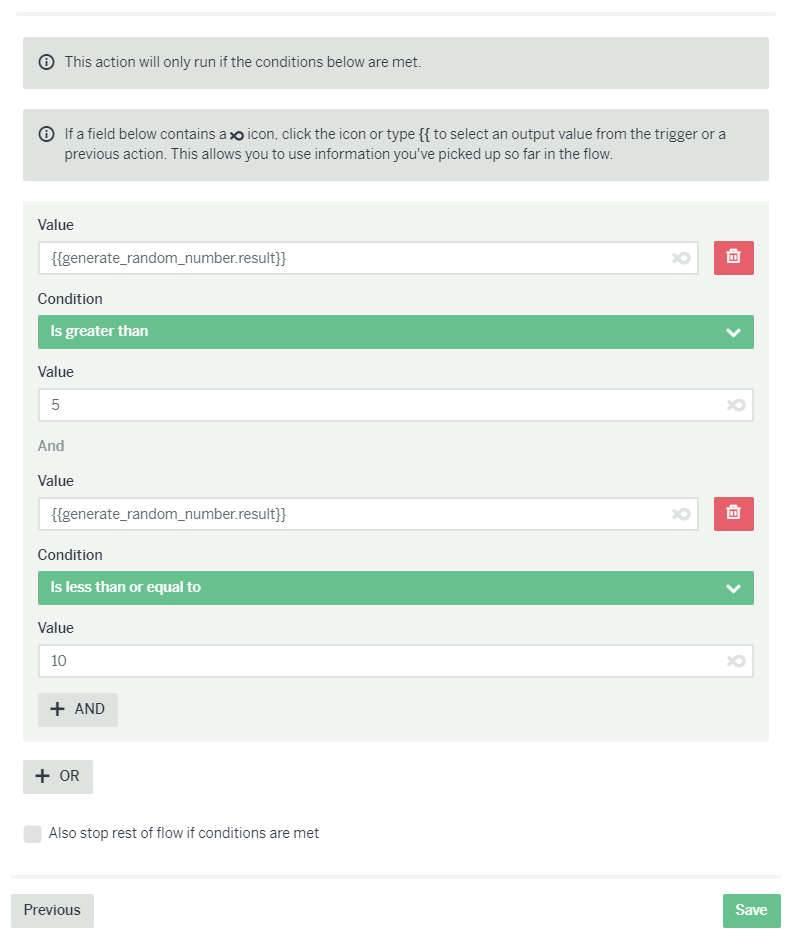Screen dimensions: 789x944
Task: Delete the 'Is greater than' condition with trash icon
Action: click(733, 258)
